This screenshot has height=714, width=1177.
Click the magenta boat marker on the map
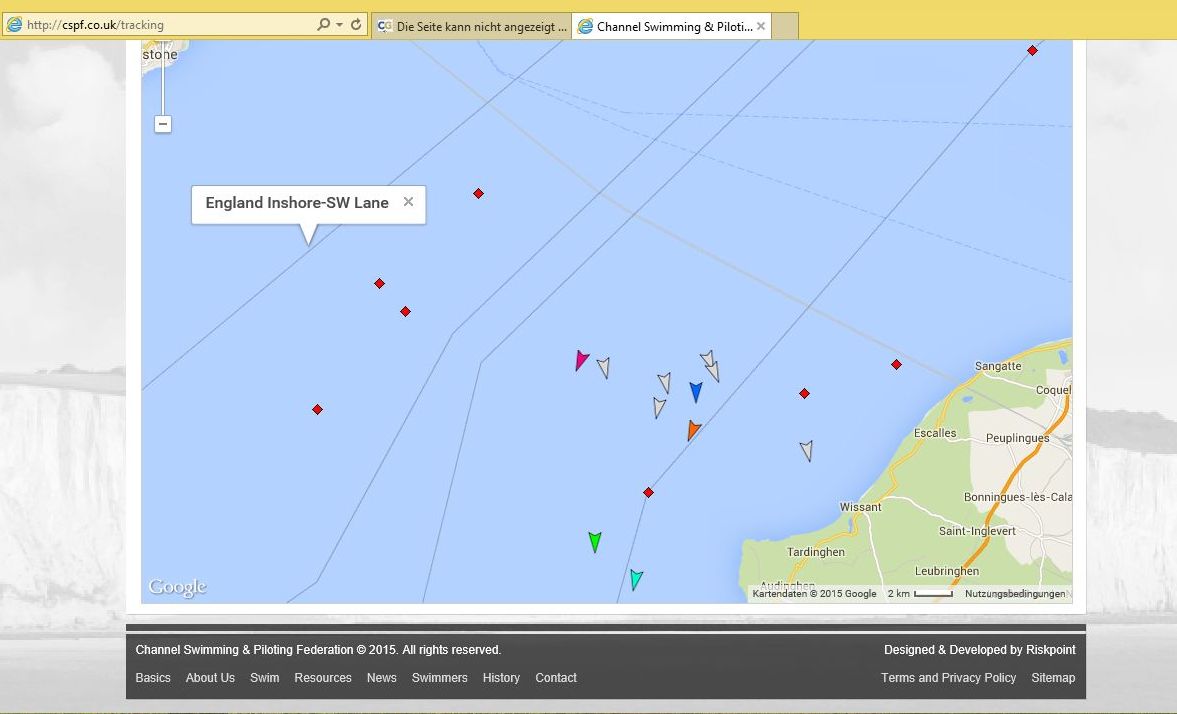(x=581, y=360)
